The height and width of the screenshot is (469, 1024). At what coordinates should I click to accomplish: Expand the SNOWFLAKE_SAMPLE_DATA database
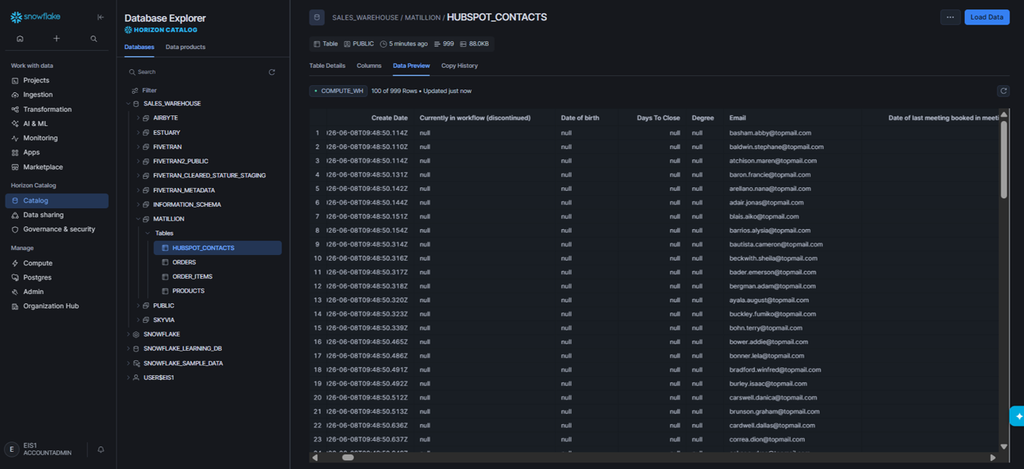128,363
